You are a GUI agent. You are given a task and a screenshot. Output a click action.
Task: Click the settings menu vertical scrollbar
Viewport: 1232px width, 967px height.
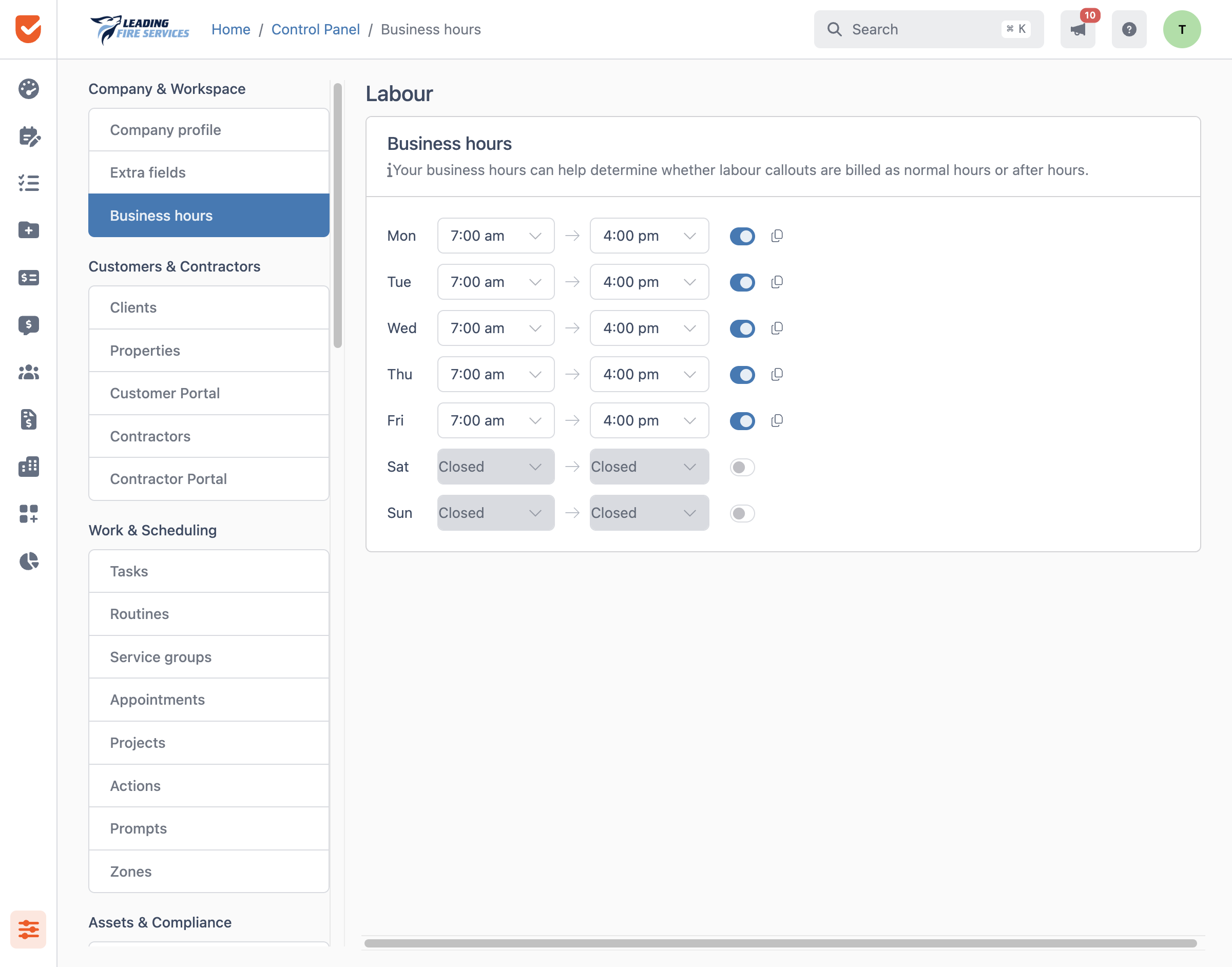[x=338, y=216]
